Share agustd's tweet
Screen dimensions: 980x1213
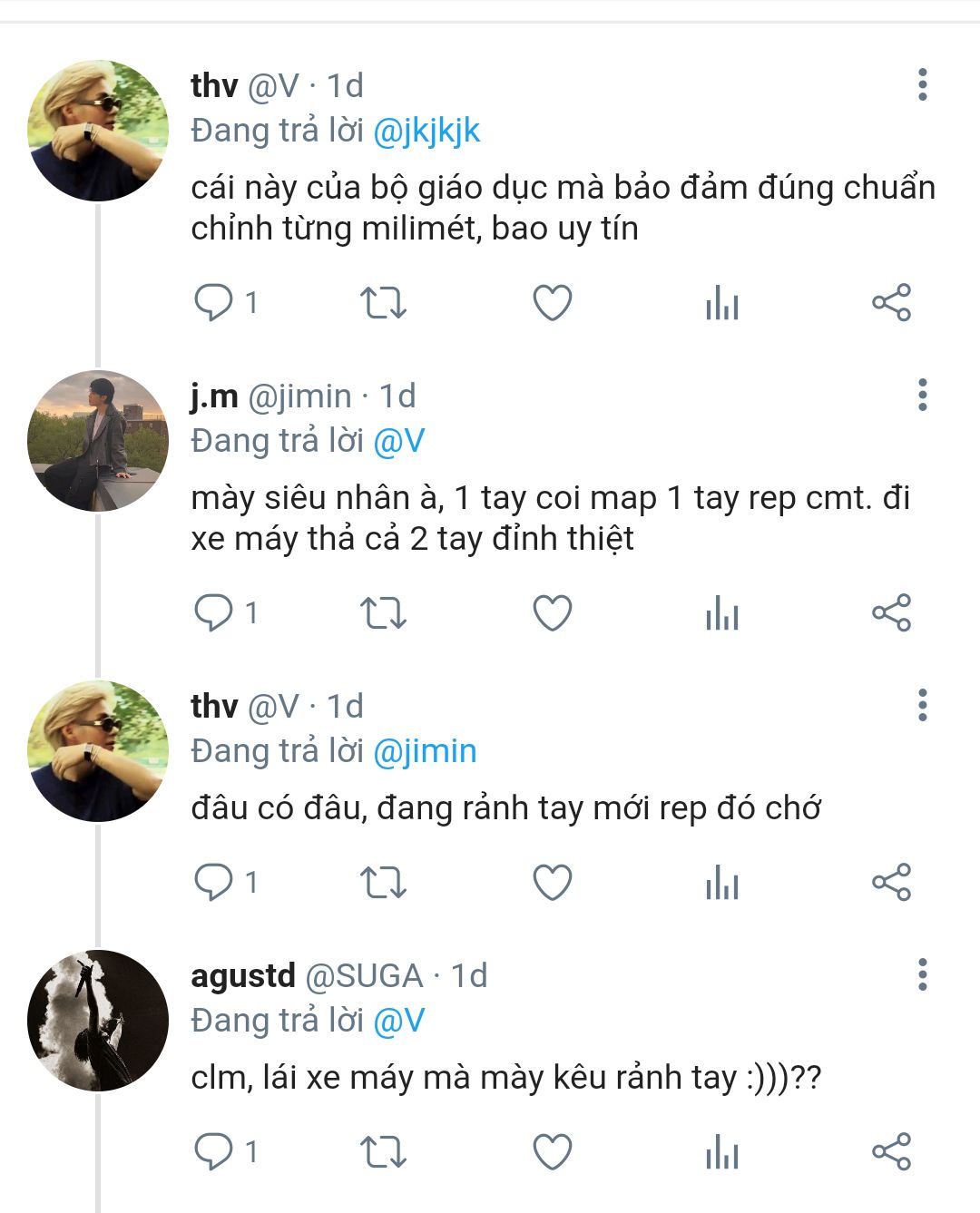click(891, 1152)
